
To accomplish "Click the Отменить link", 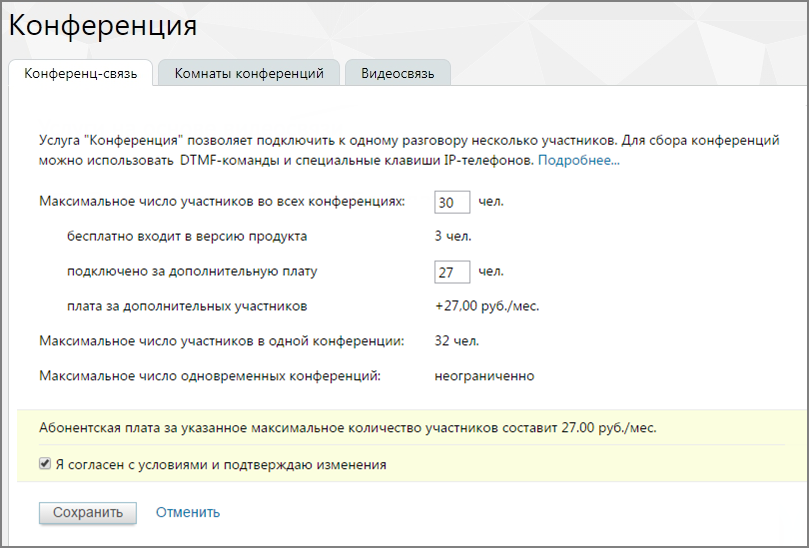I will coord(188,512).
